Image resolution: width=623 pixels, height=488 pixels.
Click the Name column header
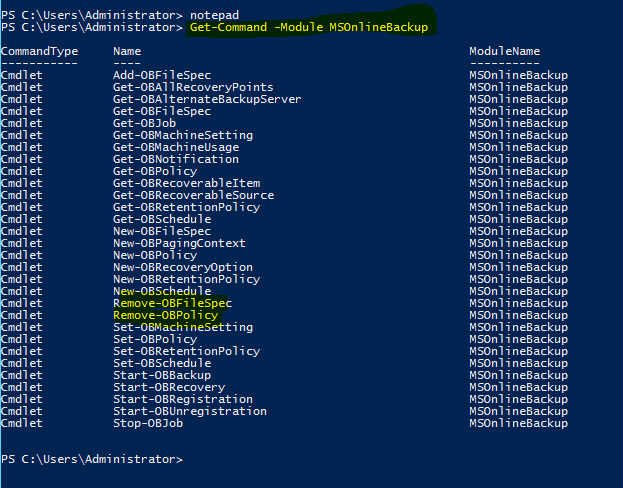127,51
